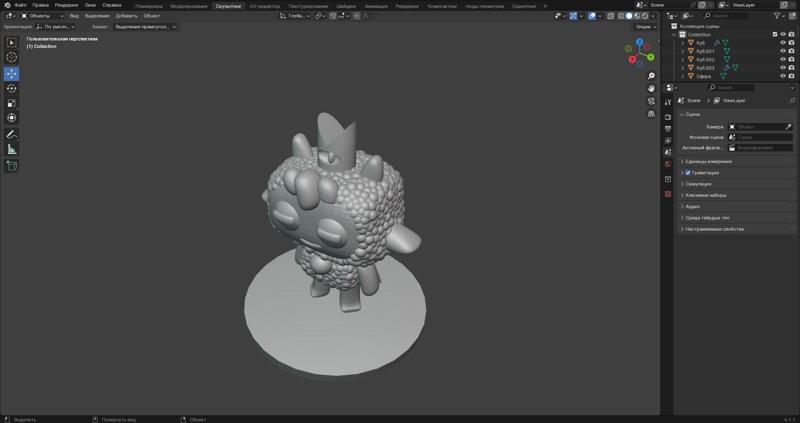Open the Объект menu in viewport header
The image size is (800, 423).
[x=152, y=16]
